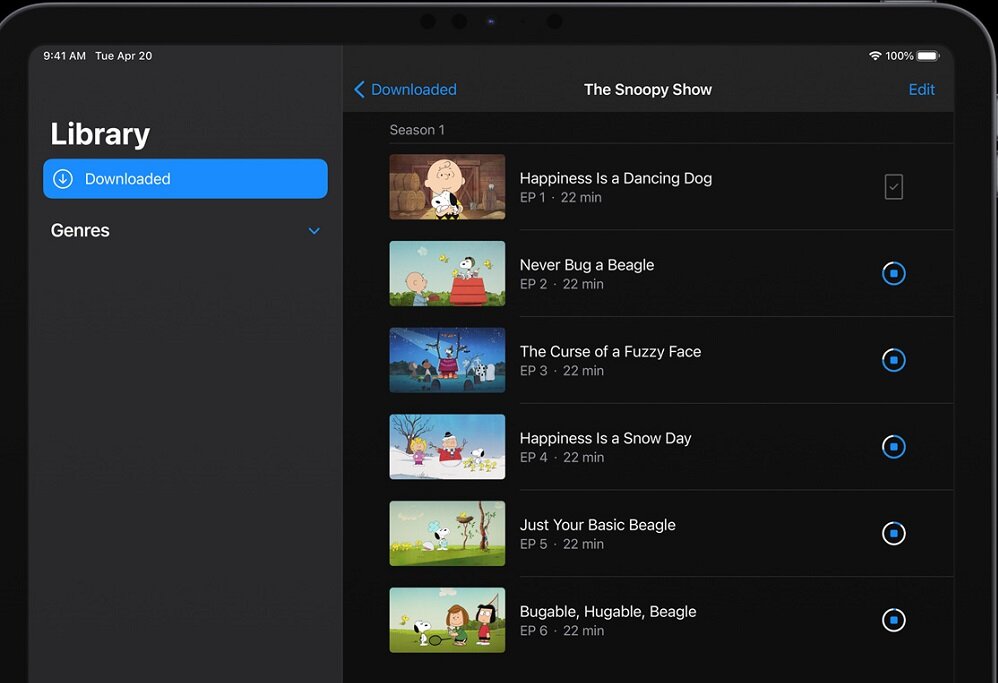Tap the Wi-Fi status icon
Viewport: 998px width, 683px height.
point(875,56)
